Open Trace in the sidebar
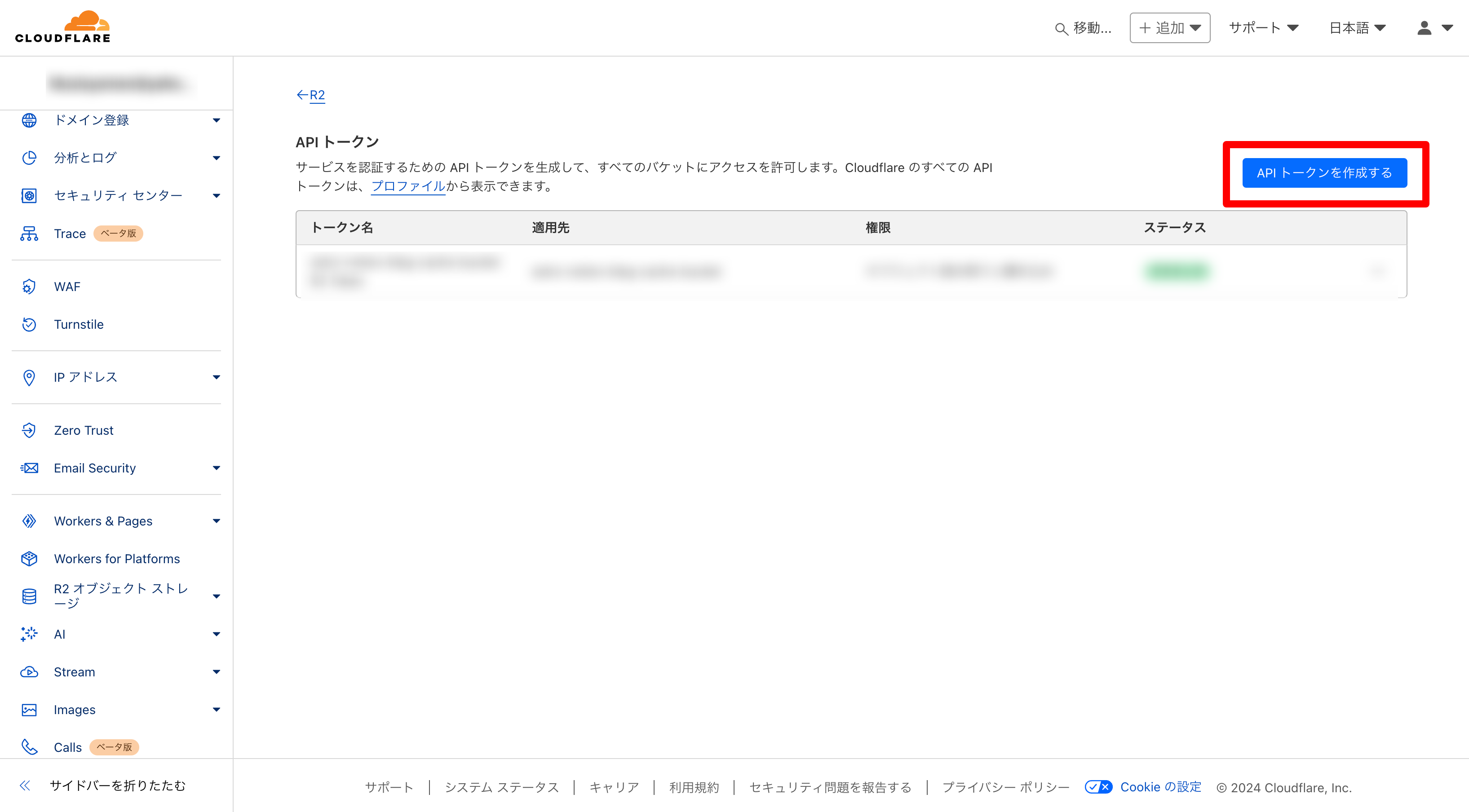 click(x=70, y=234)
